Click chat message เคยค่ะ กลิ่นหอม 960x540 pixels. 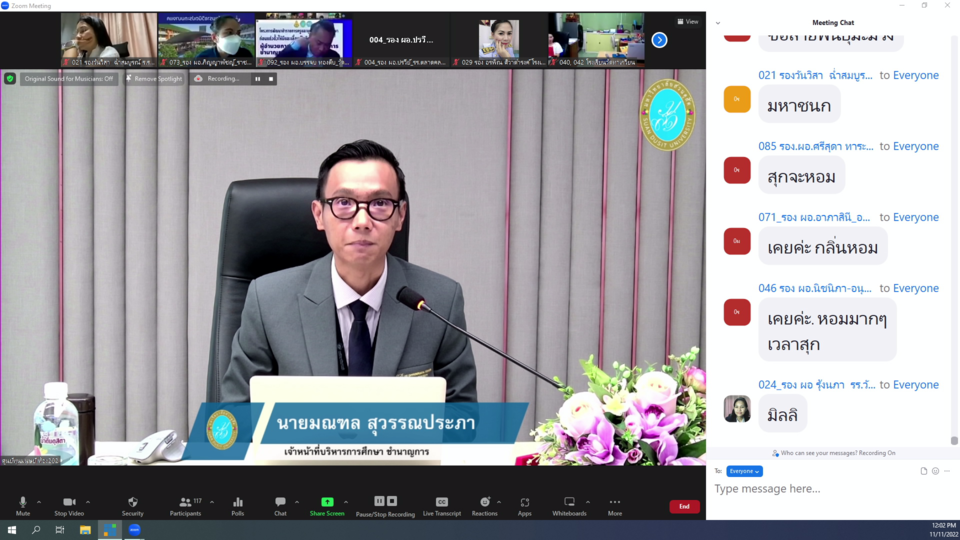pos(823,247)
